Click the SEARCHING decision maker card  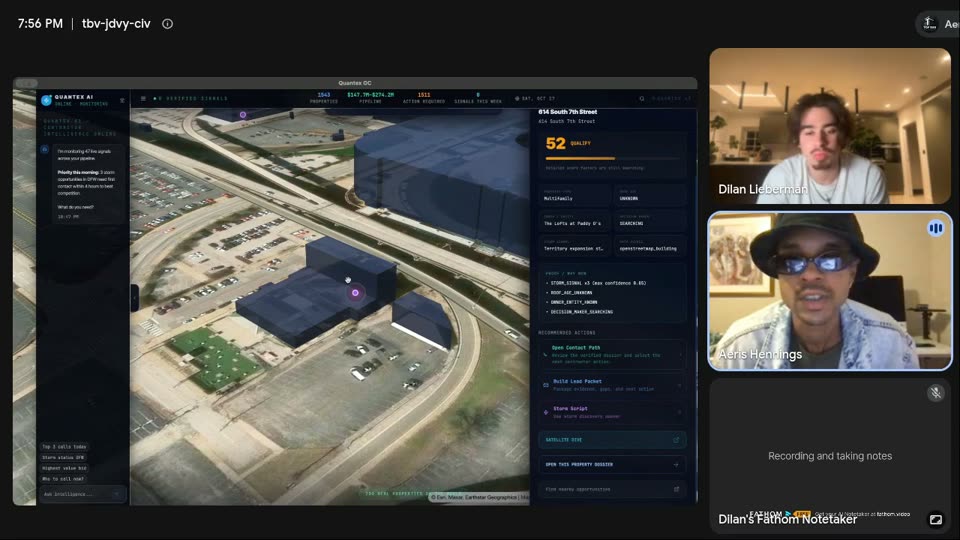pyautogui.click(x=651, y=220)
